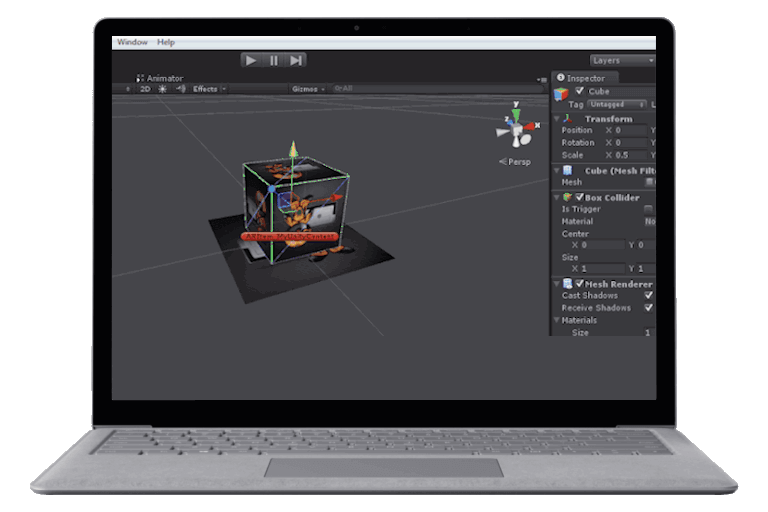Collapse the Materials foldout
The height and width of the screenshot is (512, 768).
pyautogui.click(x=556, y=320)
